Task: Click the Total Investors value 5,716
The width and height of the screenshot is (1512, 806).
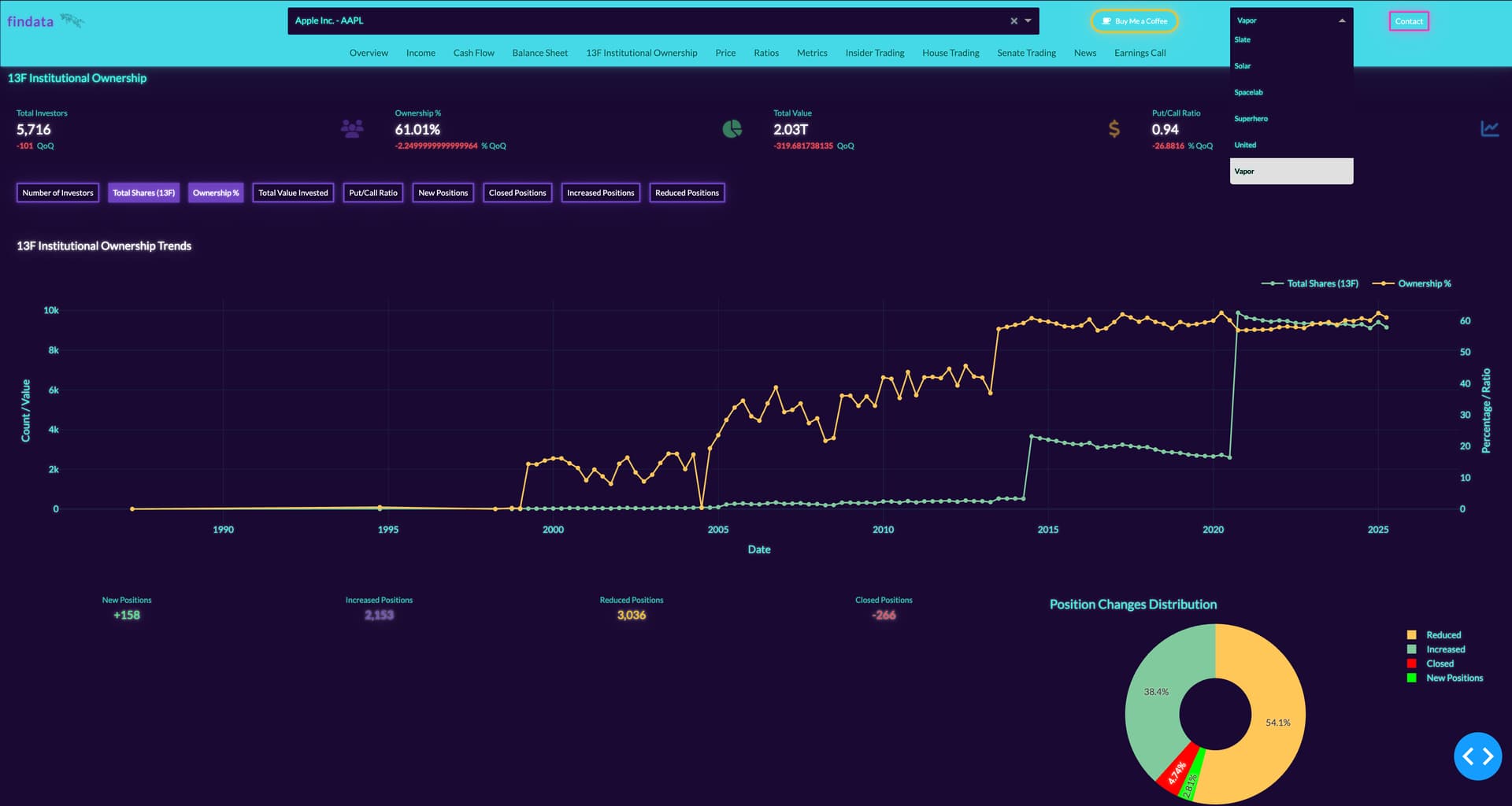Action: [x=34, y=130]
